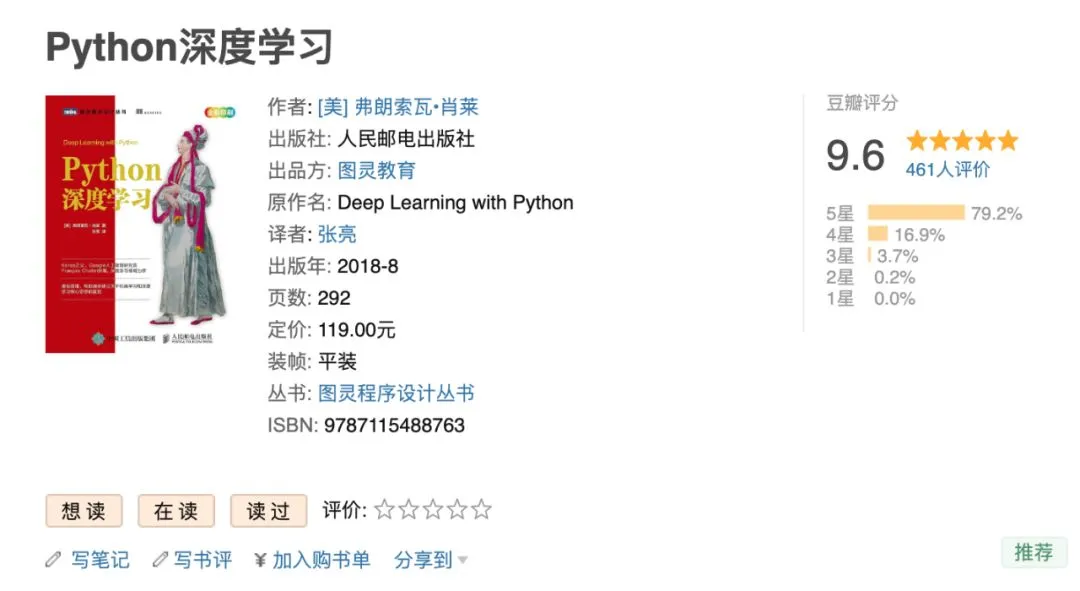Click the 0.2% percentage for 2星
The width and height of the screenshot is (1080, 591).
(x=895, y=278)
